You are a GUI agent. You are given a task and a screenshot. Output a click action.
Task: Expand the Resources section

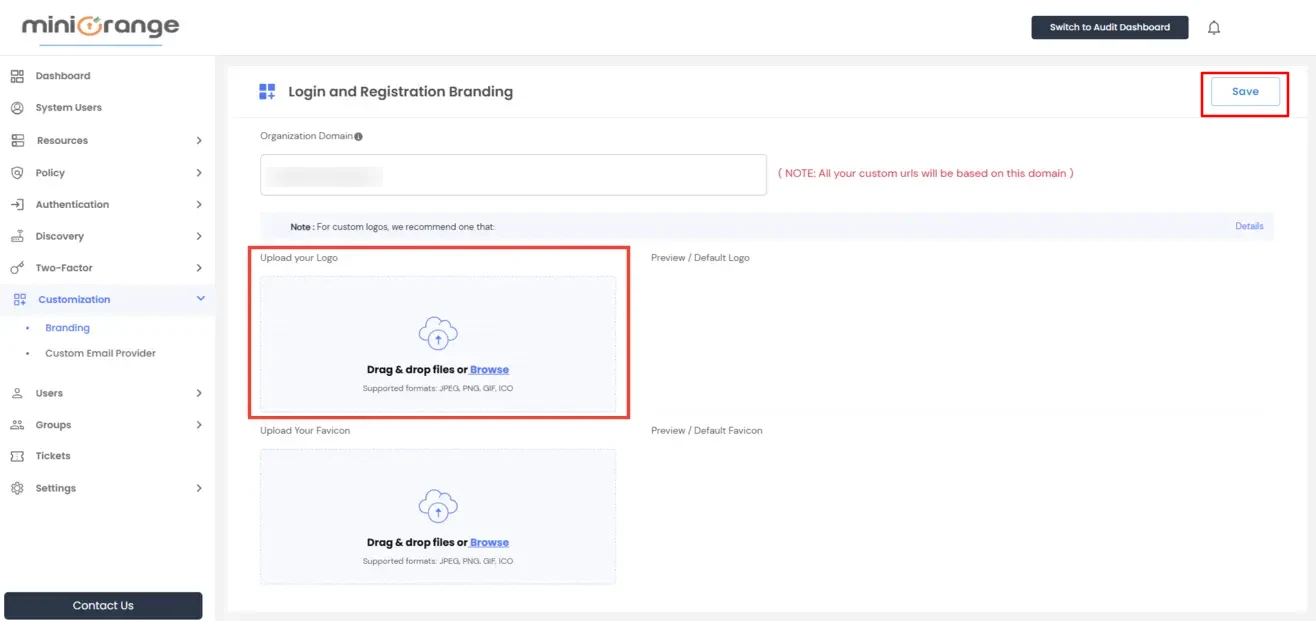click(x=64, y=139)
